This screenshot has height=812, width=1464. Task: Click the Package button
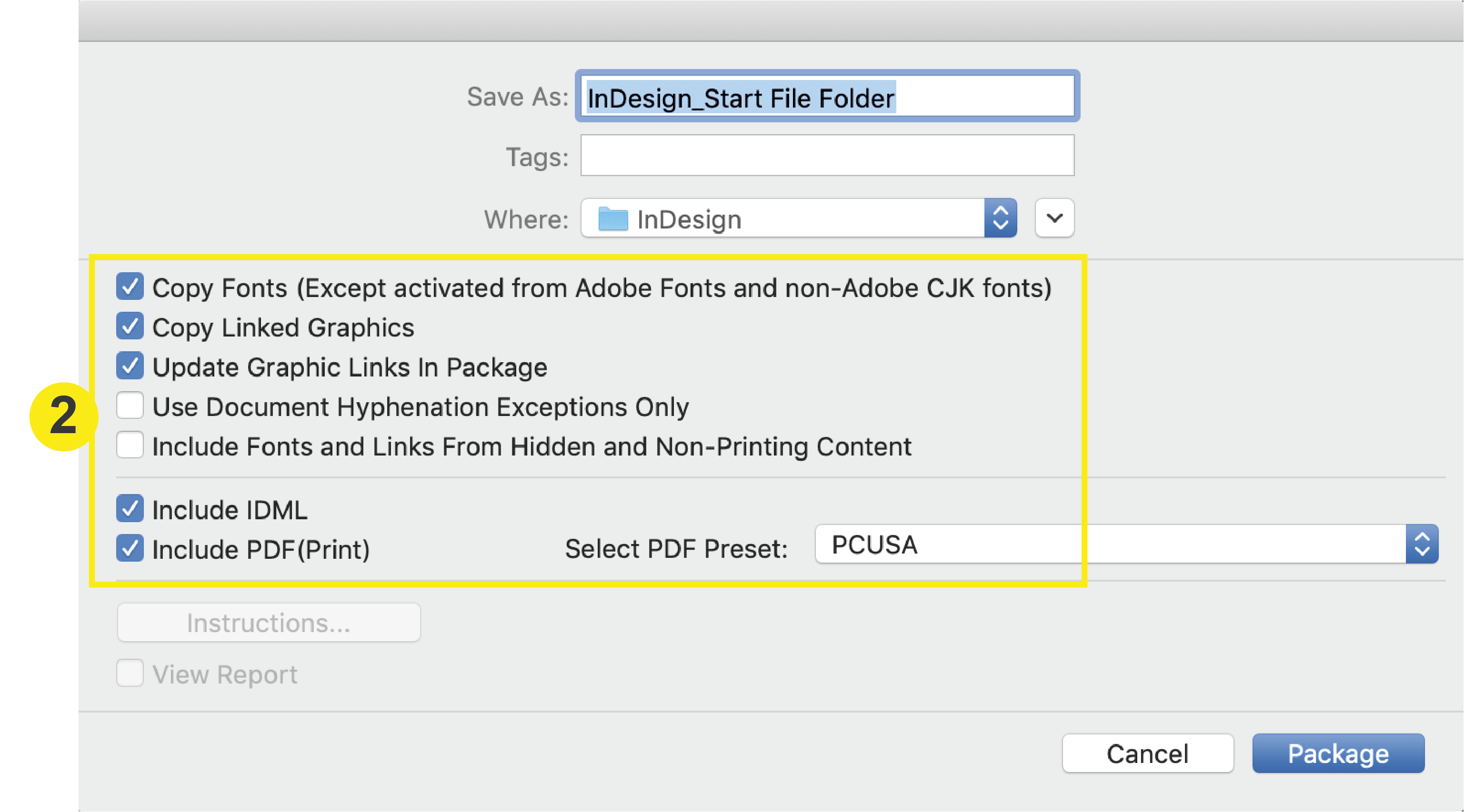[x=1338, y=753]
